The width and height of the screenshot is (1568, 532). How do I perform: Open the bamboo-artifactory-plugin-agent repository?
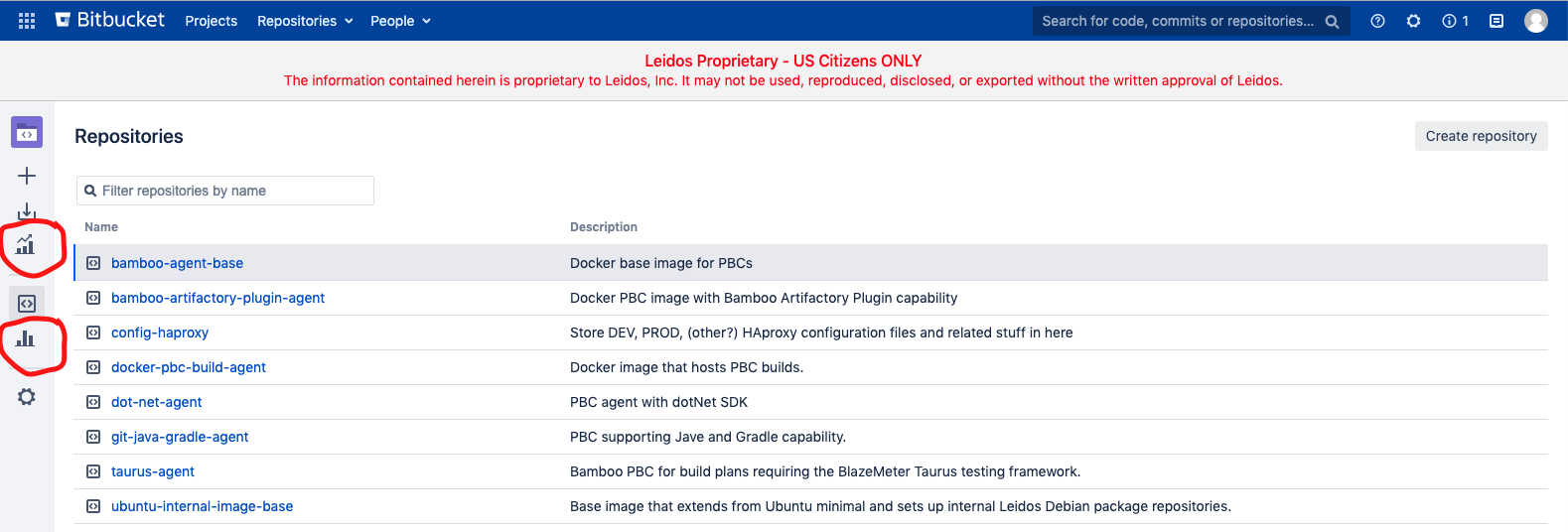click(217, 298)
